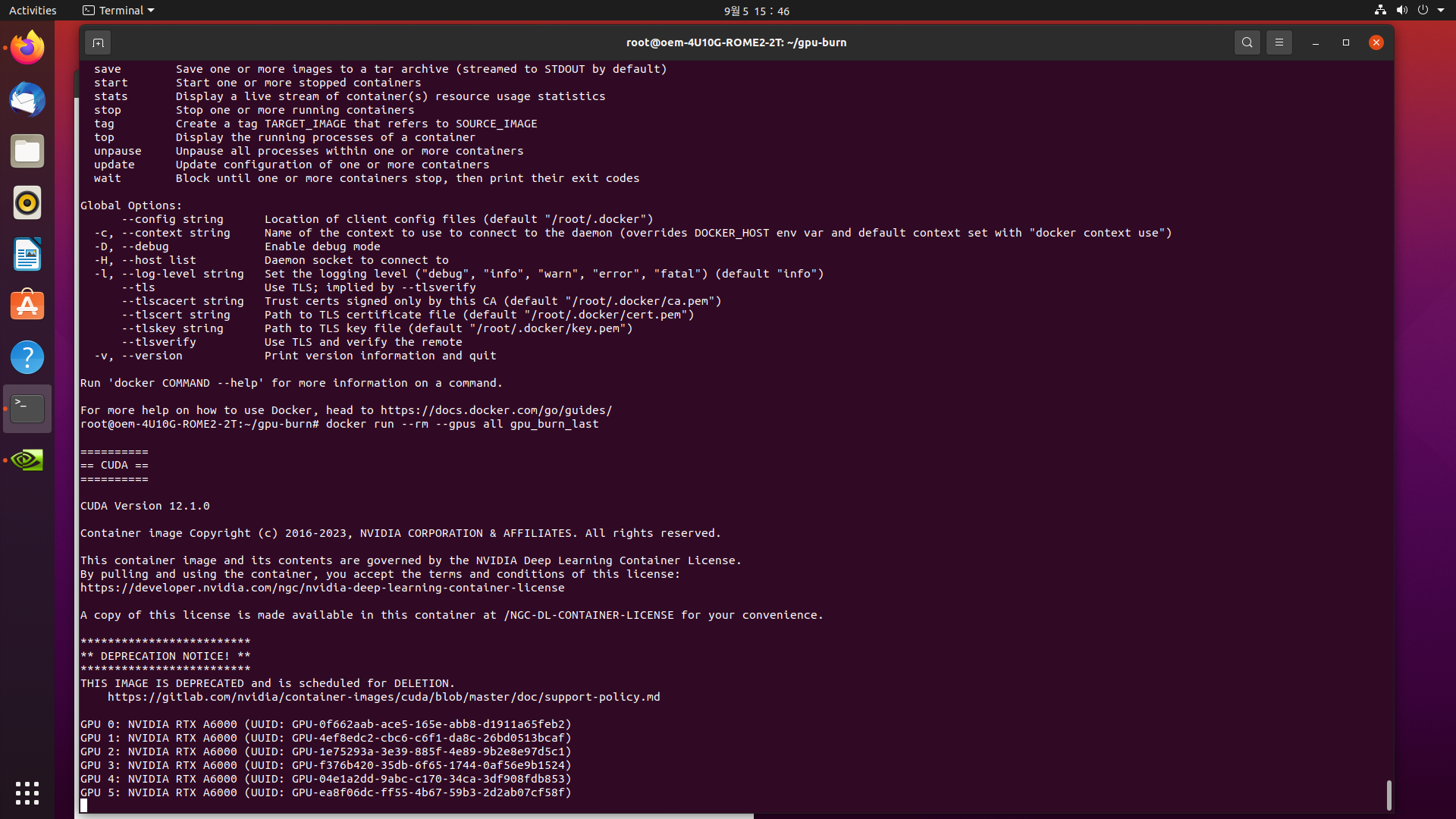The height and width of the screenshot is (819, 1456).
Task: Click the gitlab support-policy.md URL
Action: point(384,697)
